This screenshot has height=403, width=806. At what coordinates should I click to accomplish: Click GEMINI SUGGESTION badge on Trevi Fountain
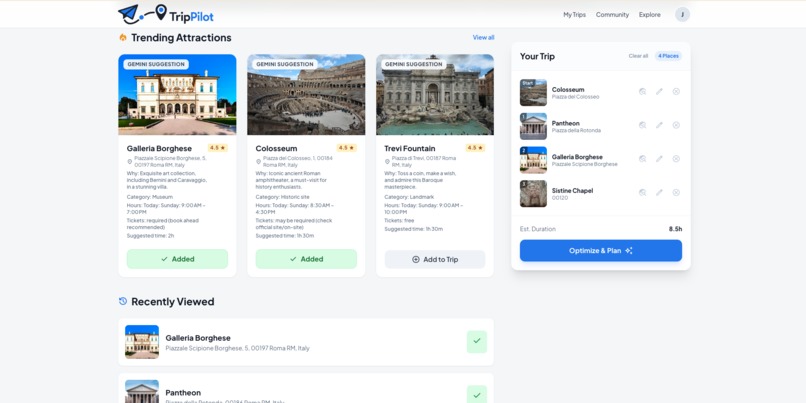[414, 64]
